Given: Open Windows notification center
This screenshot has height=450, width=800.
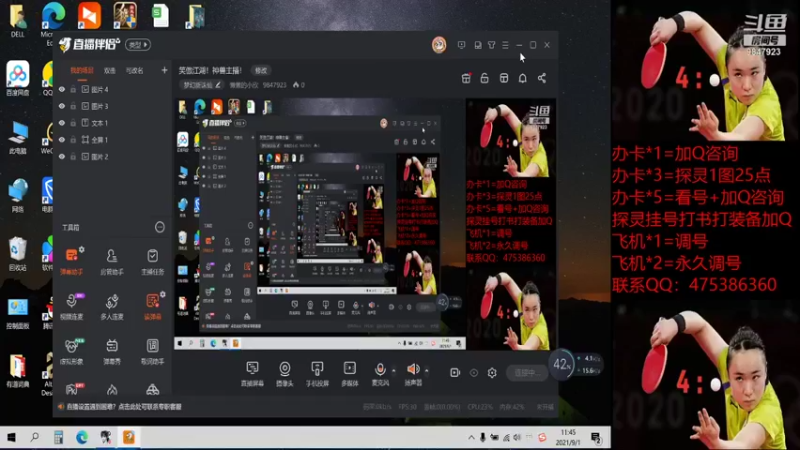Looking at the screenshot, I should [x=596, y=437].
